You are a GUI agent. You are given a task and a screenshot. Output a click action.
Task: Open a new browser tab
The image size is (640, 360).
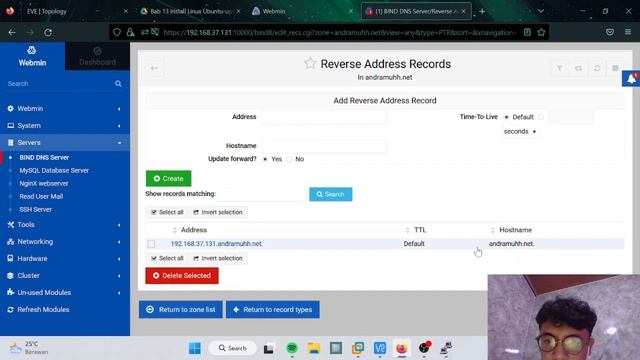click(482, 11)
